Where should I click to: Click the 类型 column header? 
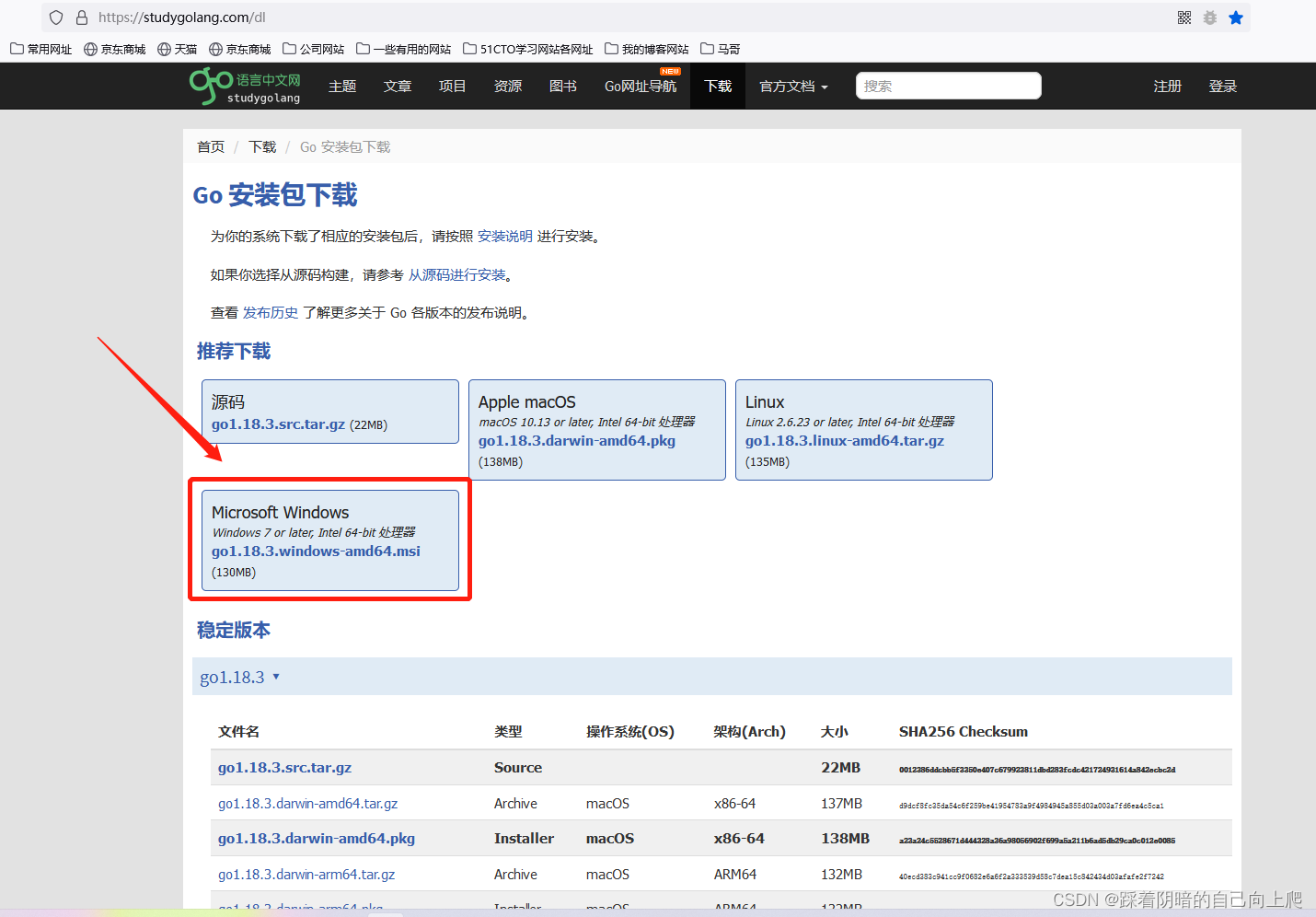(x=508, y=732)
